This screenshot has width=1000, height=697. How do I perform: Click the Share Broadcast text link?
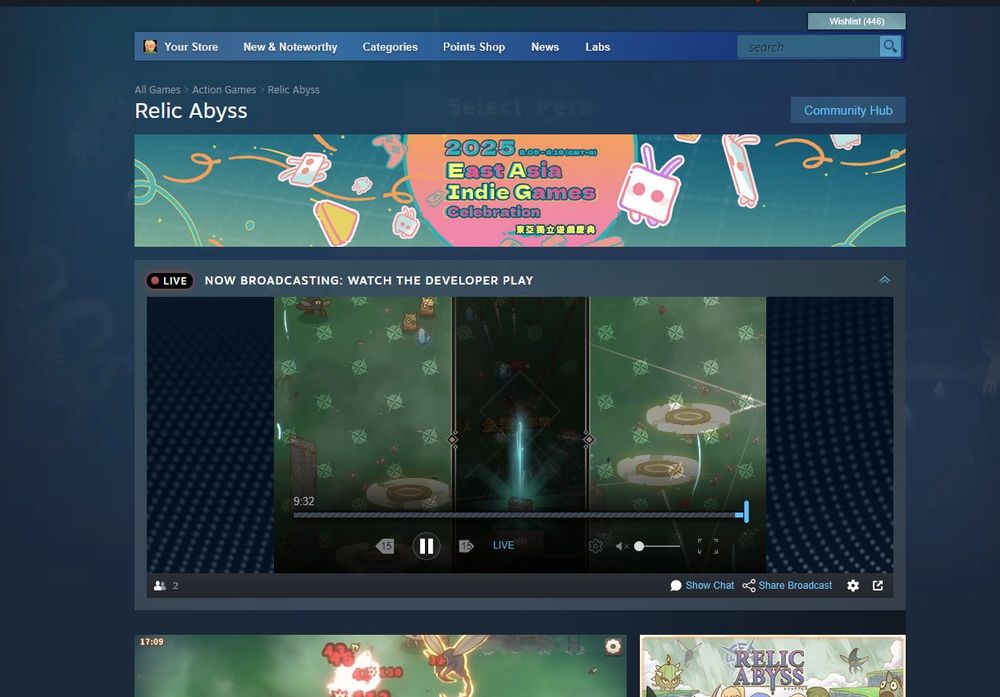795,585
